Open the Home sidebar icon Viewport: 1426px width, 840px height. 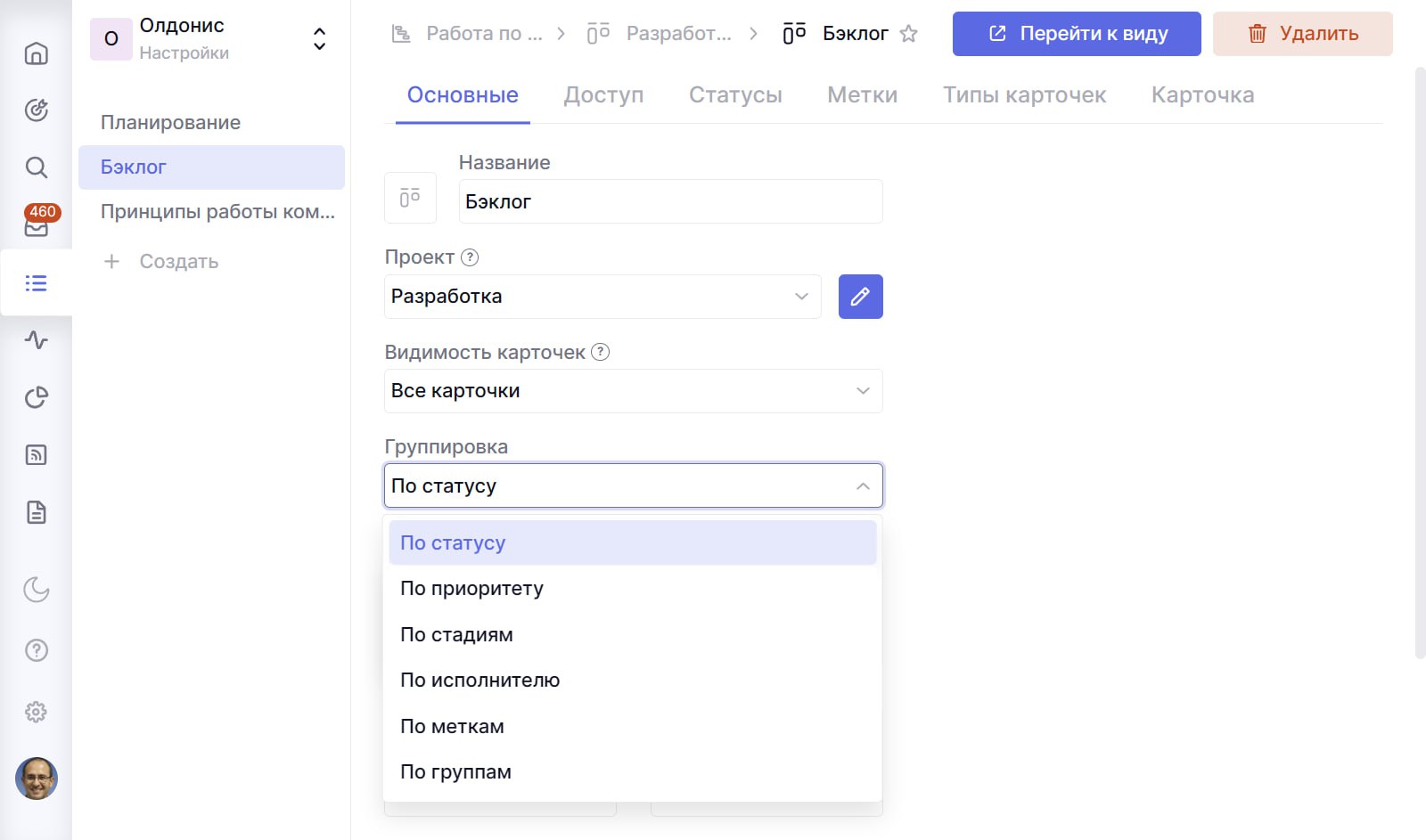[36, 53]
